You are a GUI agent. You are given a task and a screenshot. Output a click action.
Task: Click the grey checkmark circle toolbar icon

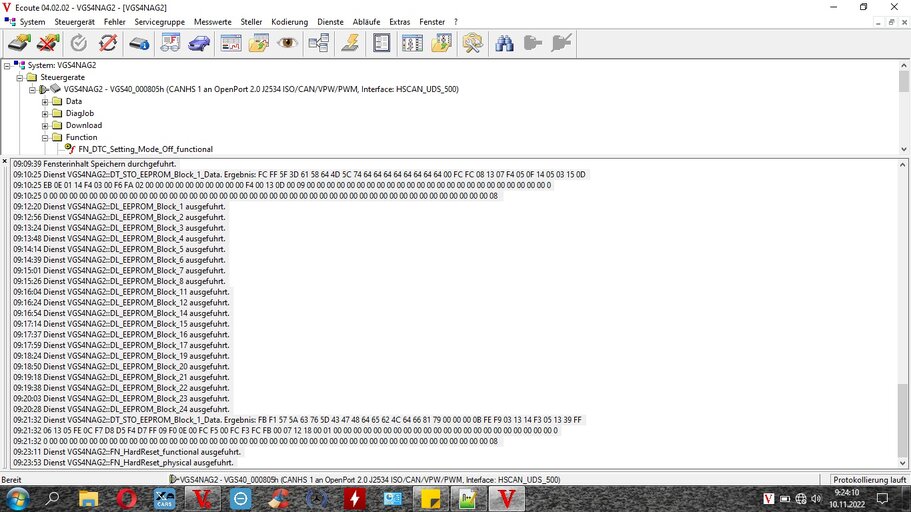(x=78, y=43)
